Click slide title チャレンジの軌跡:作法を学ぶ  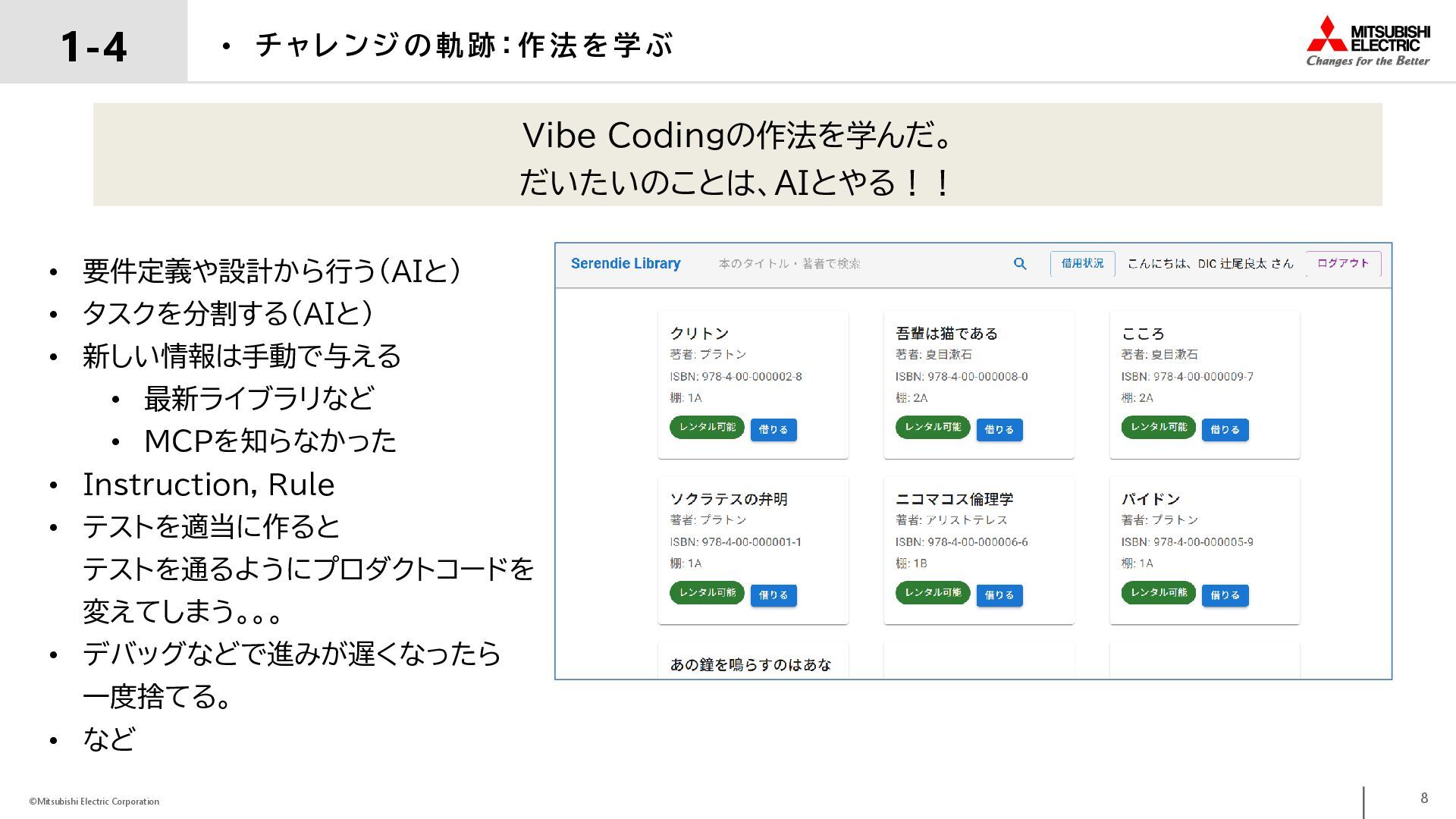463,45
